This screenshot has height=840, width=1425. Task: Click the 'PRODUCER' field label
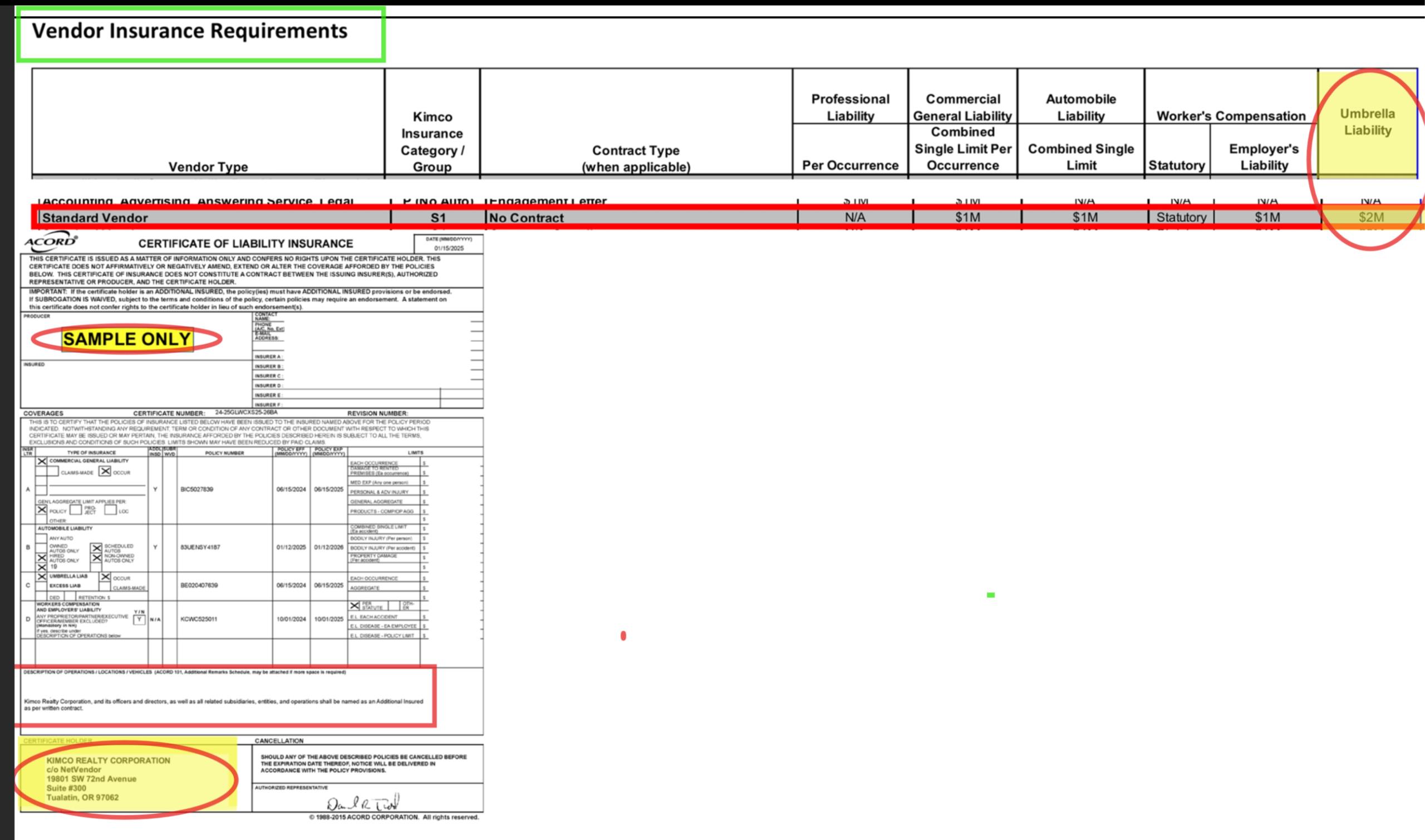pos(37,316)
